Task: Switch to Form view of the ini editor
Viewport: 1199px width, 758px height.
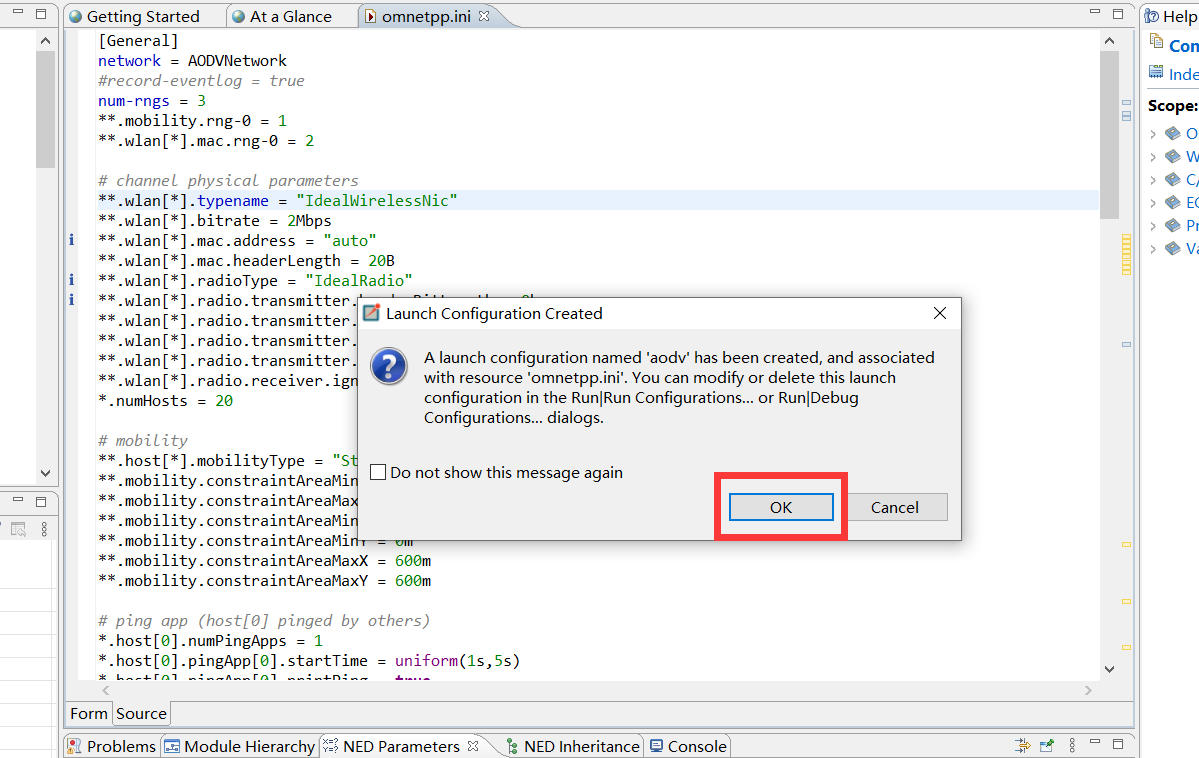Action: (x=89, y=714)
